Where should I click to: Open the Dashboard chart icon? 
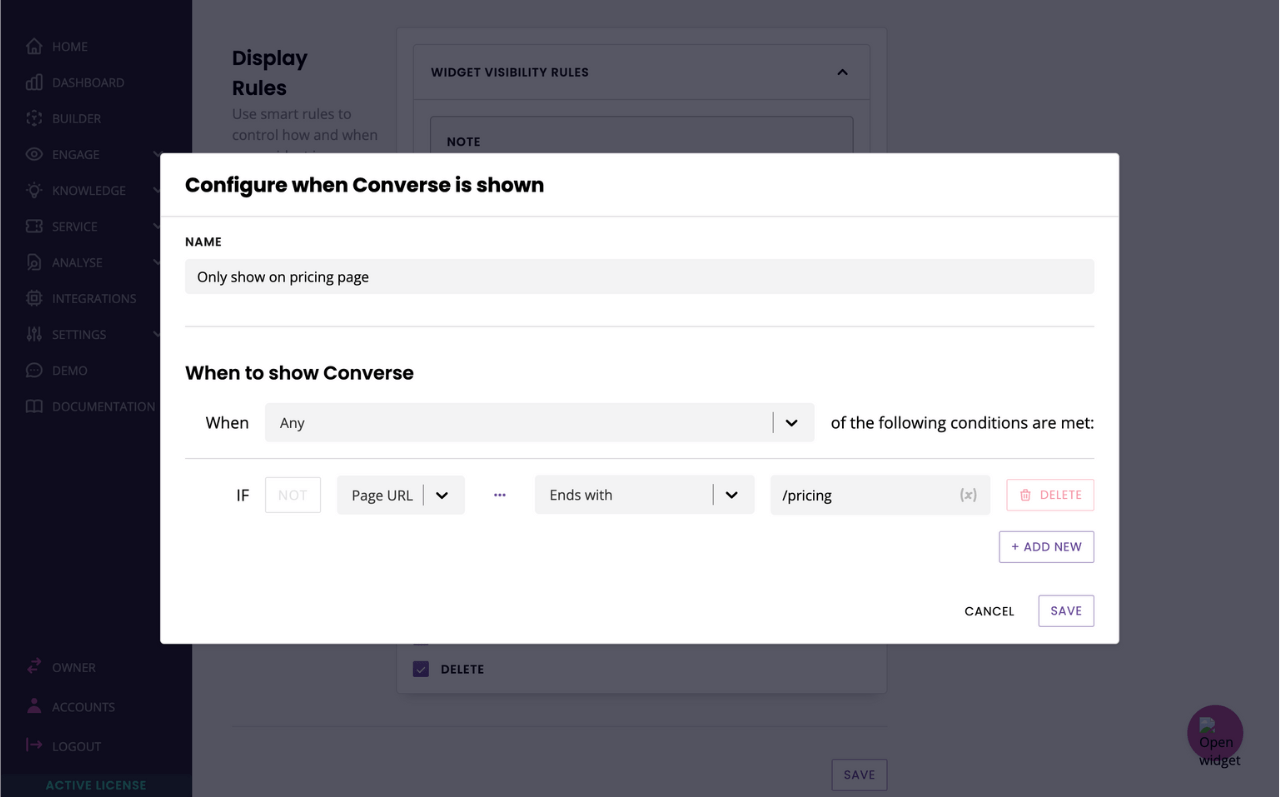coord(34,82)
